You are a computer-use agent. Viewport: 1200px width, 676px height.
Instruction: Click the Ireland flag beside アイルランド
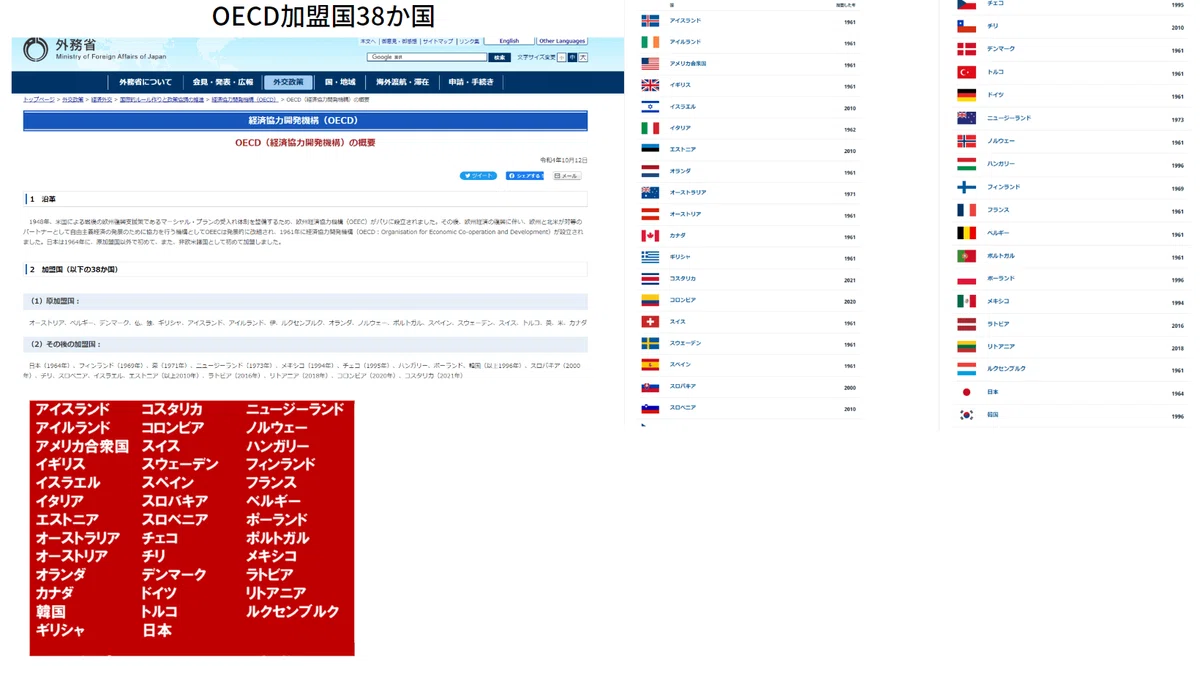[650, 42]
